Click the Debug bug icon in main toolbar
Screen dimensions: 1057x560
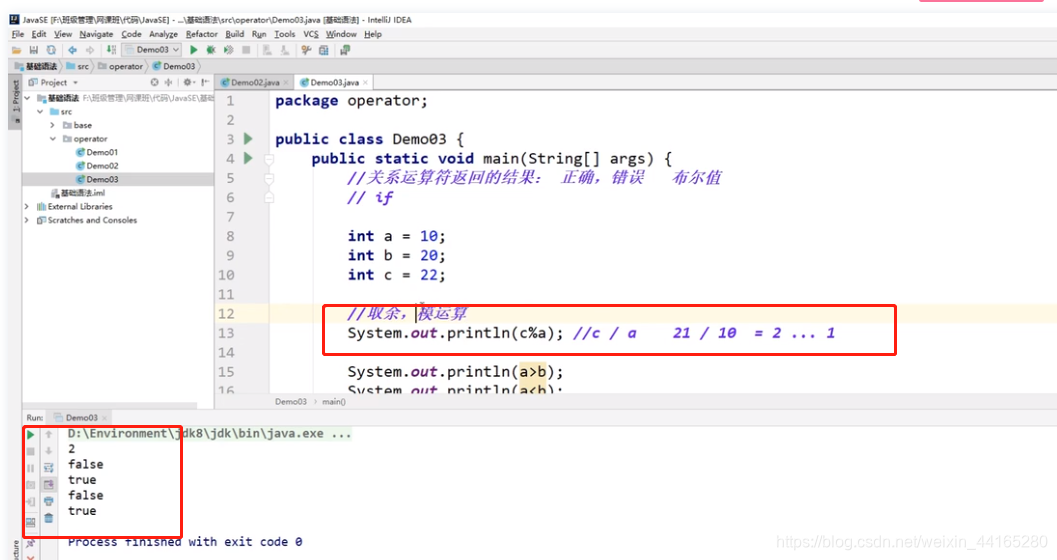pyautogui.click(x=211, y=50)
